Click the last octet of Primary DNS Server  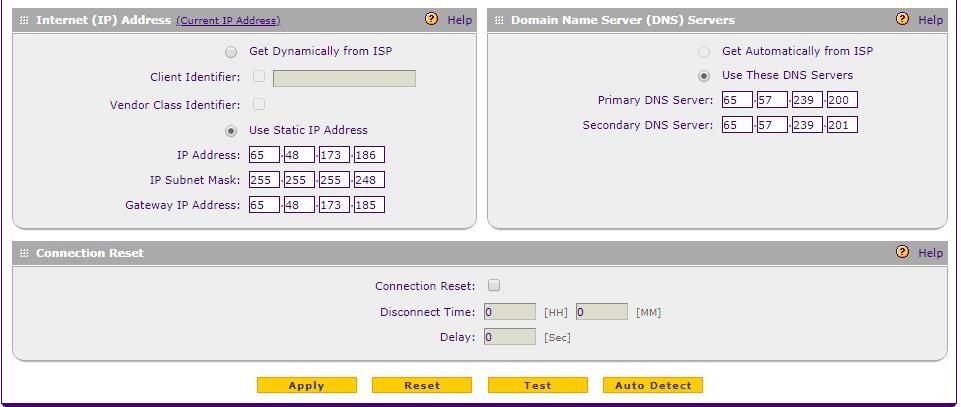pos(842,100)
